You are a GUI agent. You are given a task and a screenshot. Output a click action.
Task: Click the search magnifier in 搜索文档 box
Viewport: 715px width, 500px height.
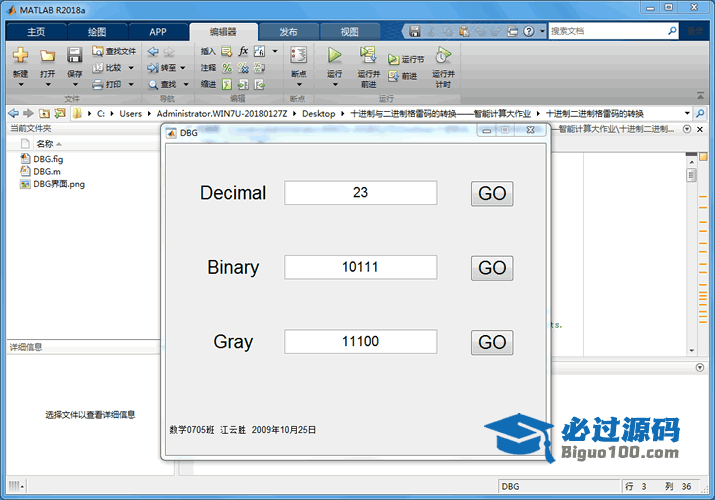(x=672, y=31)
